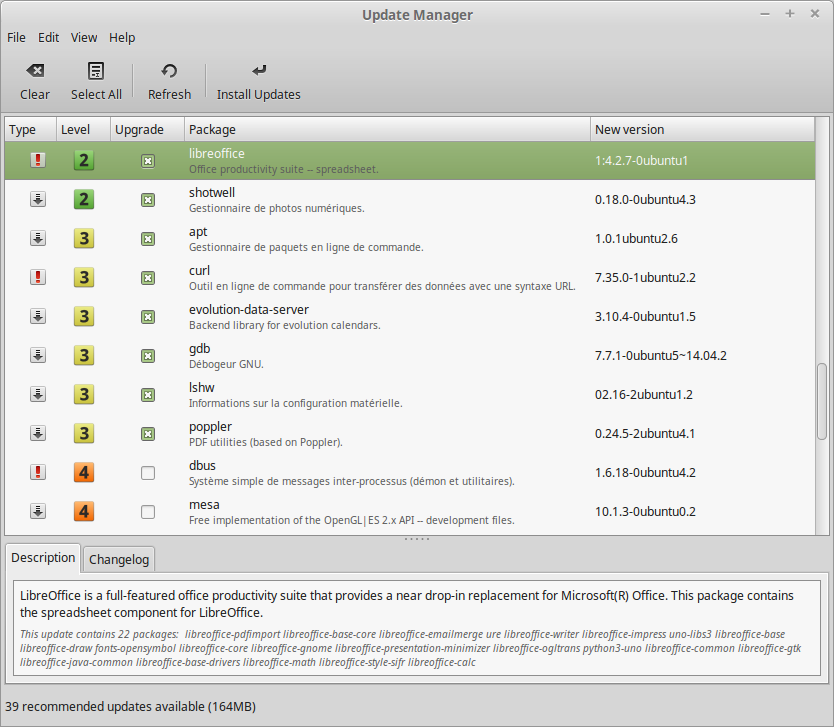Open the Help menu
Screen dimensions: 834x727
click(x=122, y=38)
